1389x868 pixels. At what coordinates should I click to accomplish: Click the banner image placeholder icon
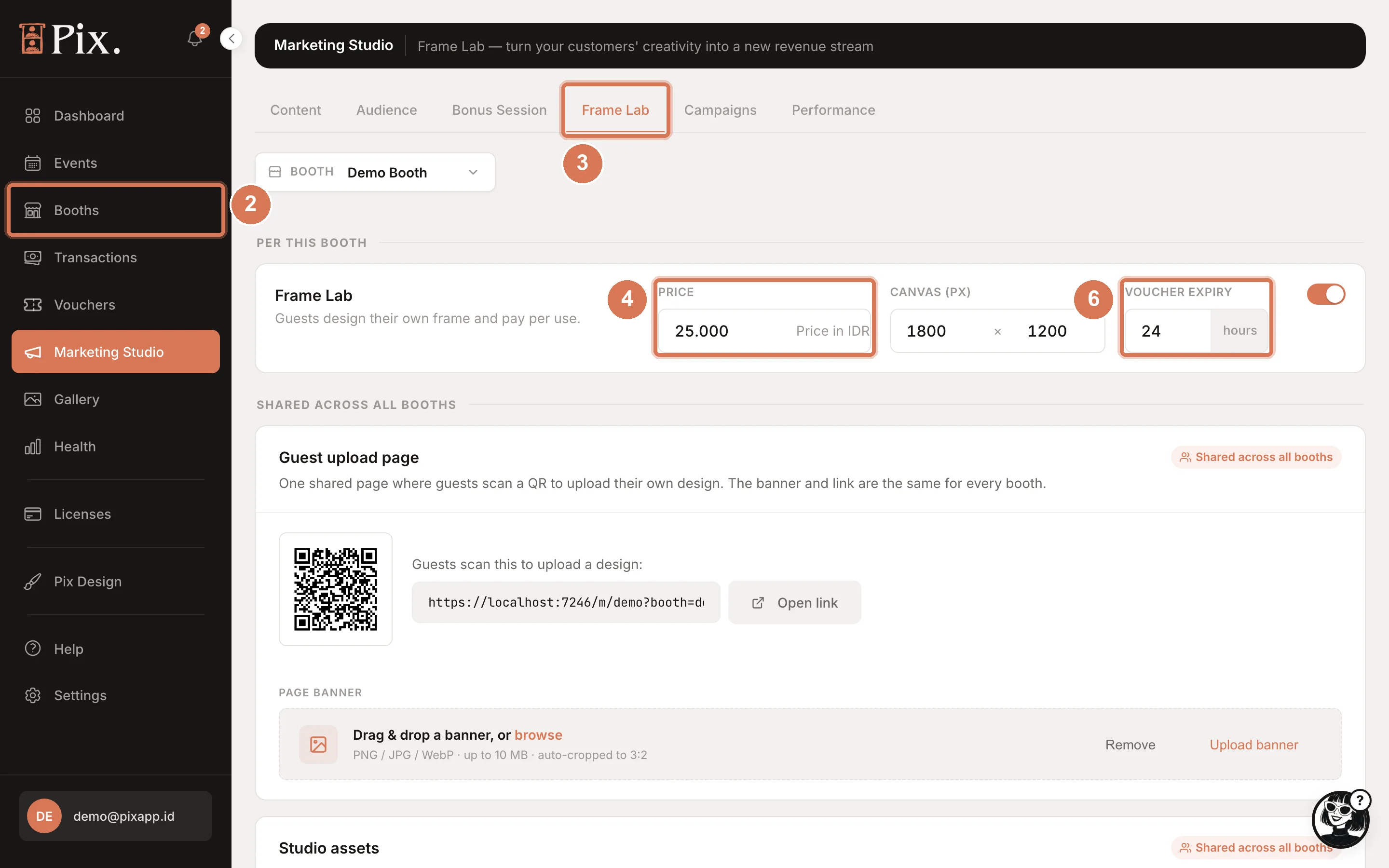(318, 745)
